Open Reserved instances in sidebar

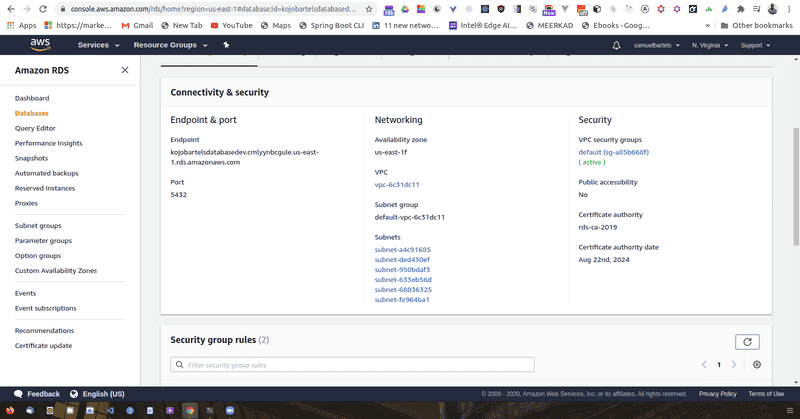(45, 188)
